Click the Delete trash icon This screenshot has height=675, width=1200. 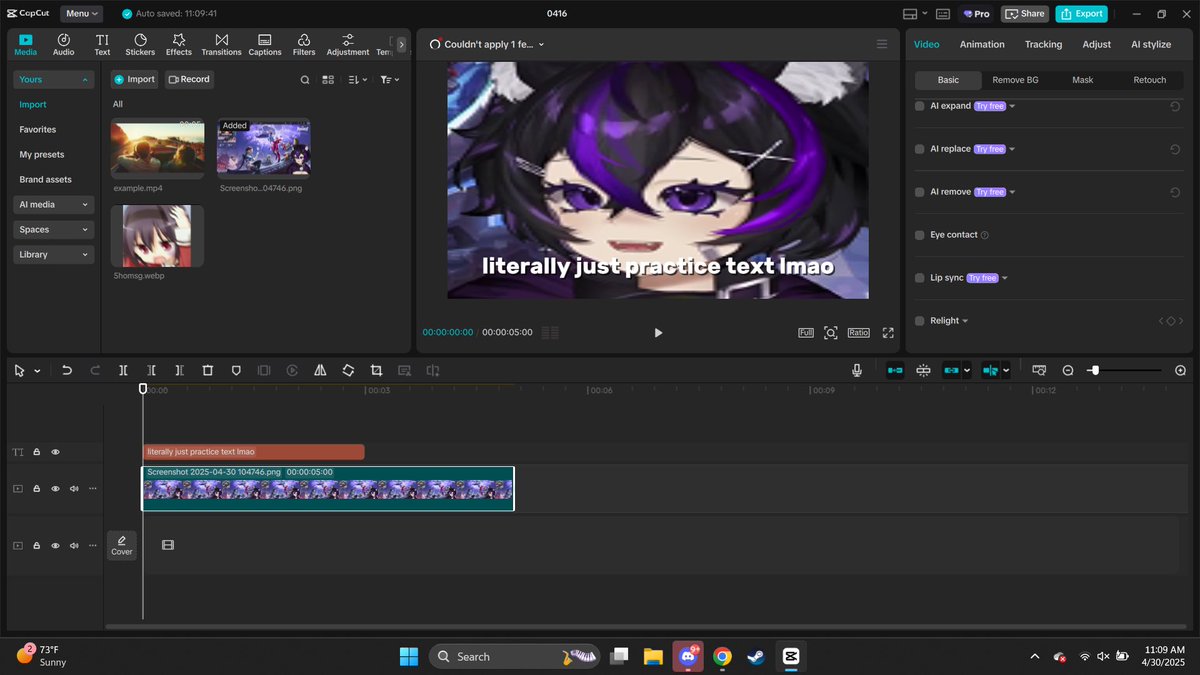coord(208,370)
